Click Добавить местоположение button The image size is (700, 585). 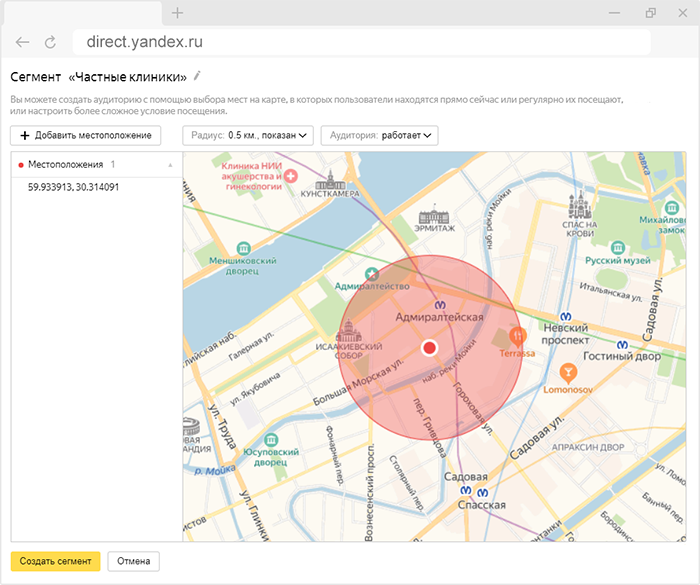coord(86,135)
